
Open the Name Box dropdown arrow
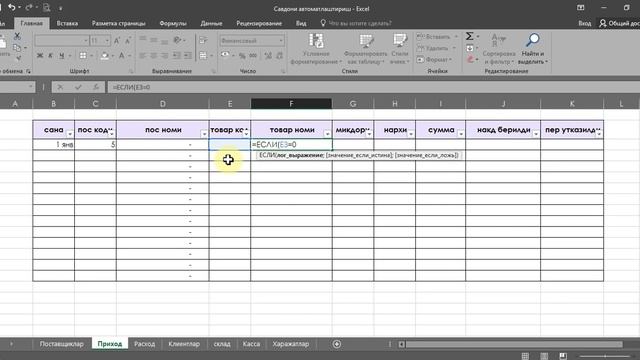pyautogui.click(x=30, y=87)
